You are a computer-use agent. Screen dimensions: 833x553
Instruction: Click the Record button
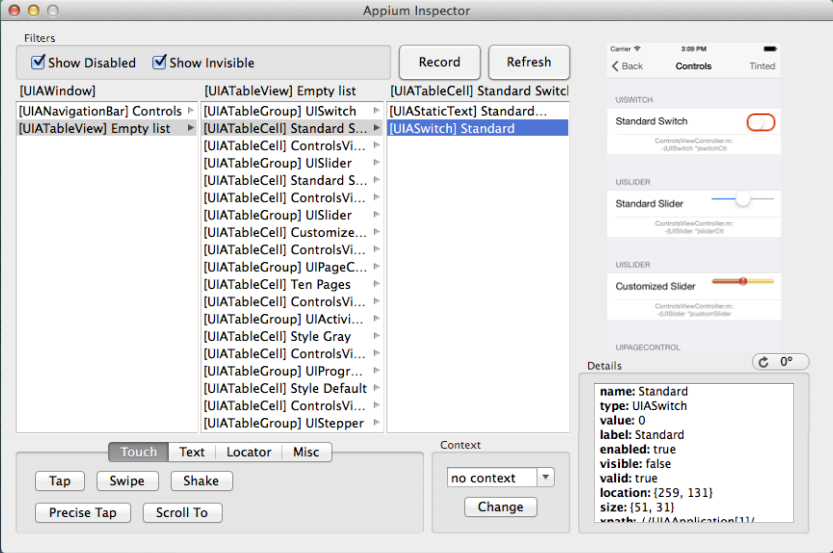click(x=439, y=62)
